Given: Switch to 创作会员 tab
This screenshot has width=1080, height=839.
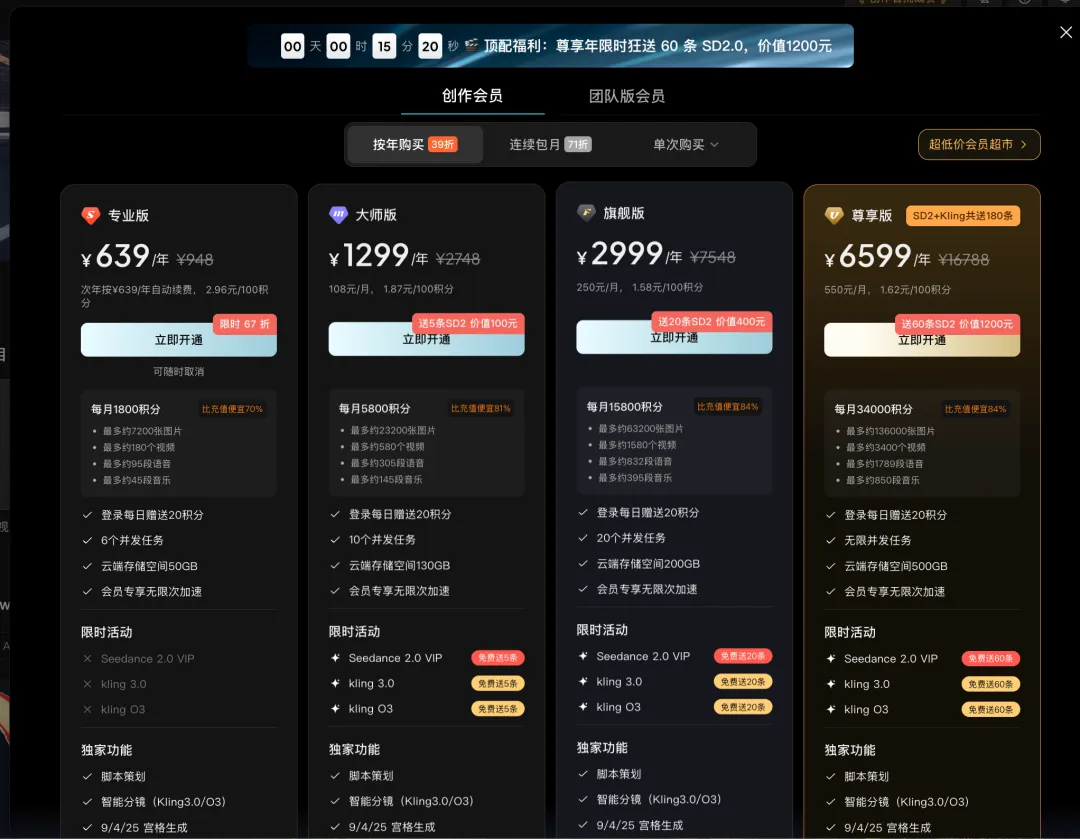Looking at the screenshot, I should point(472,96).
